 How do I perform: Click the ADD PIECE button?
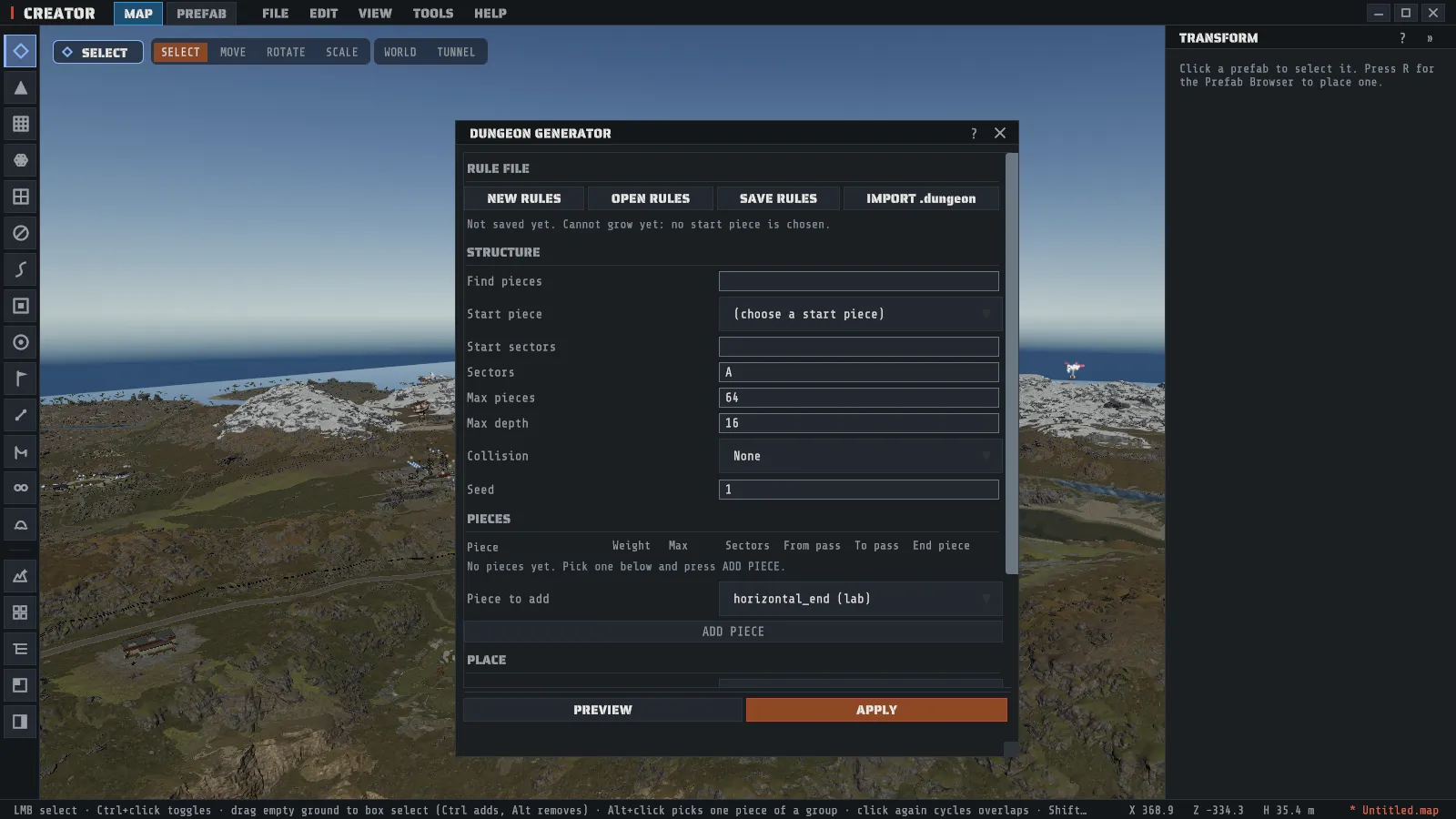(733, 632)
